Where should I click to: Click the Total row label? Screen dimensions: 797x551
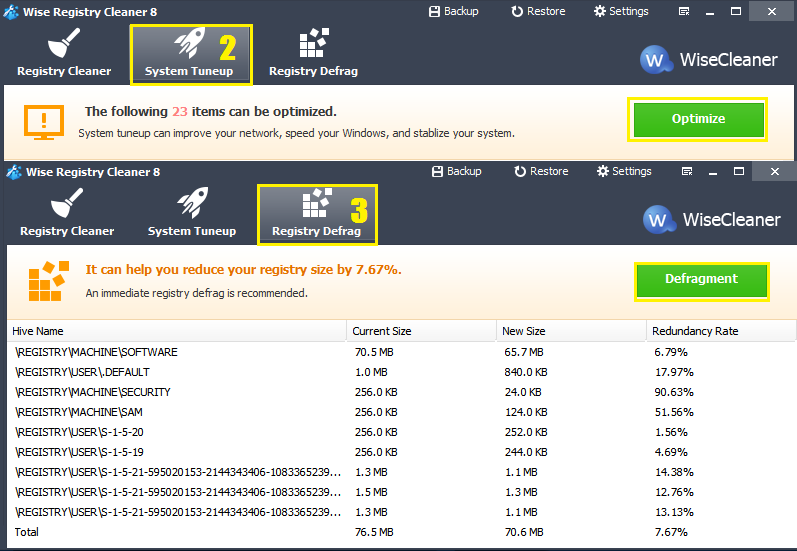26,532
